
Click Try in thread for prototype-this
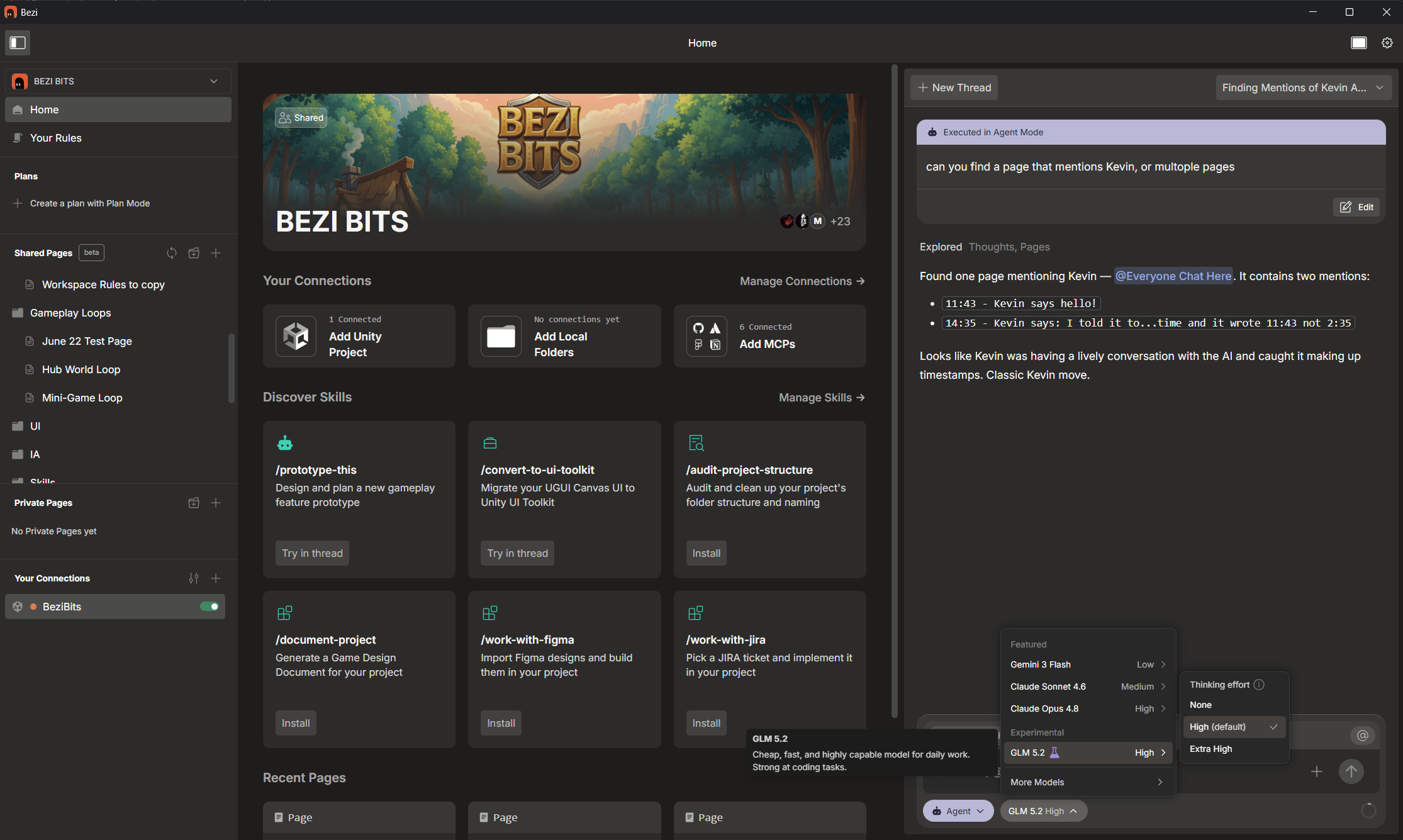[x=312, y=553]
